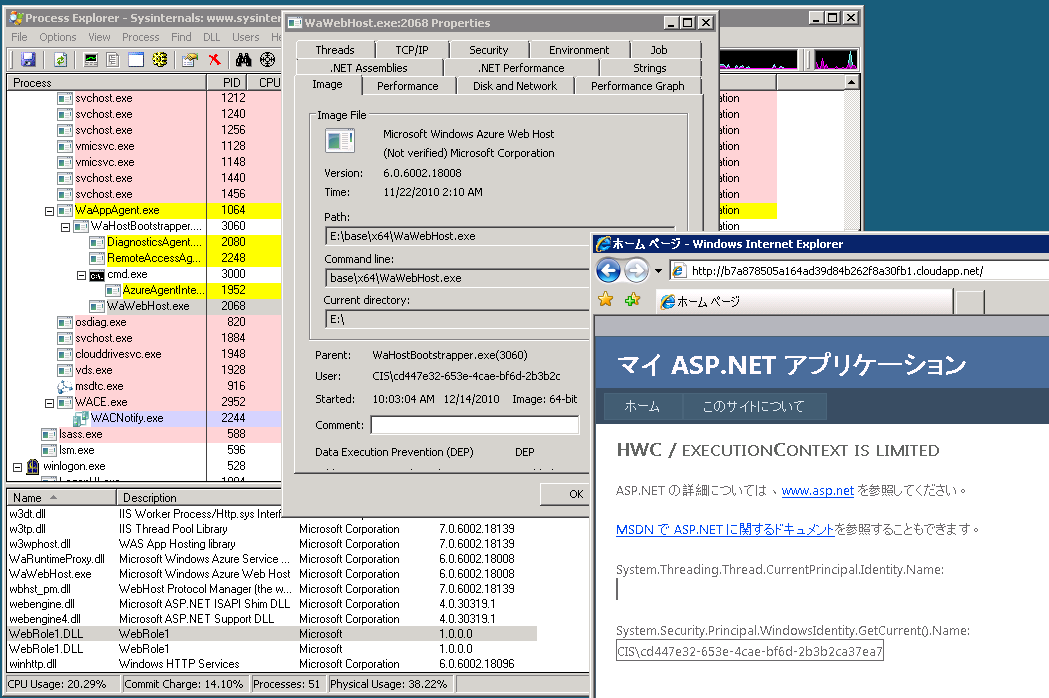
Task: Collapse the WACE.exe tree node
Action: point(50,403)
